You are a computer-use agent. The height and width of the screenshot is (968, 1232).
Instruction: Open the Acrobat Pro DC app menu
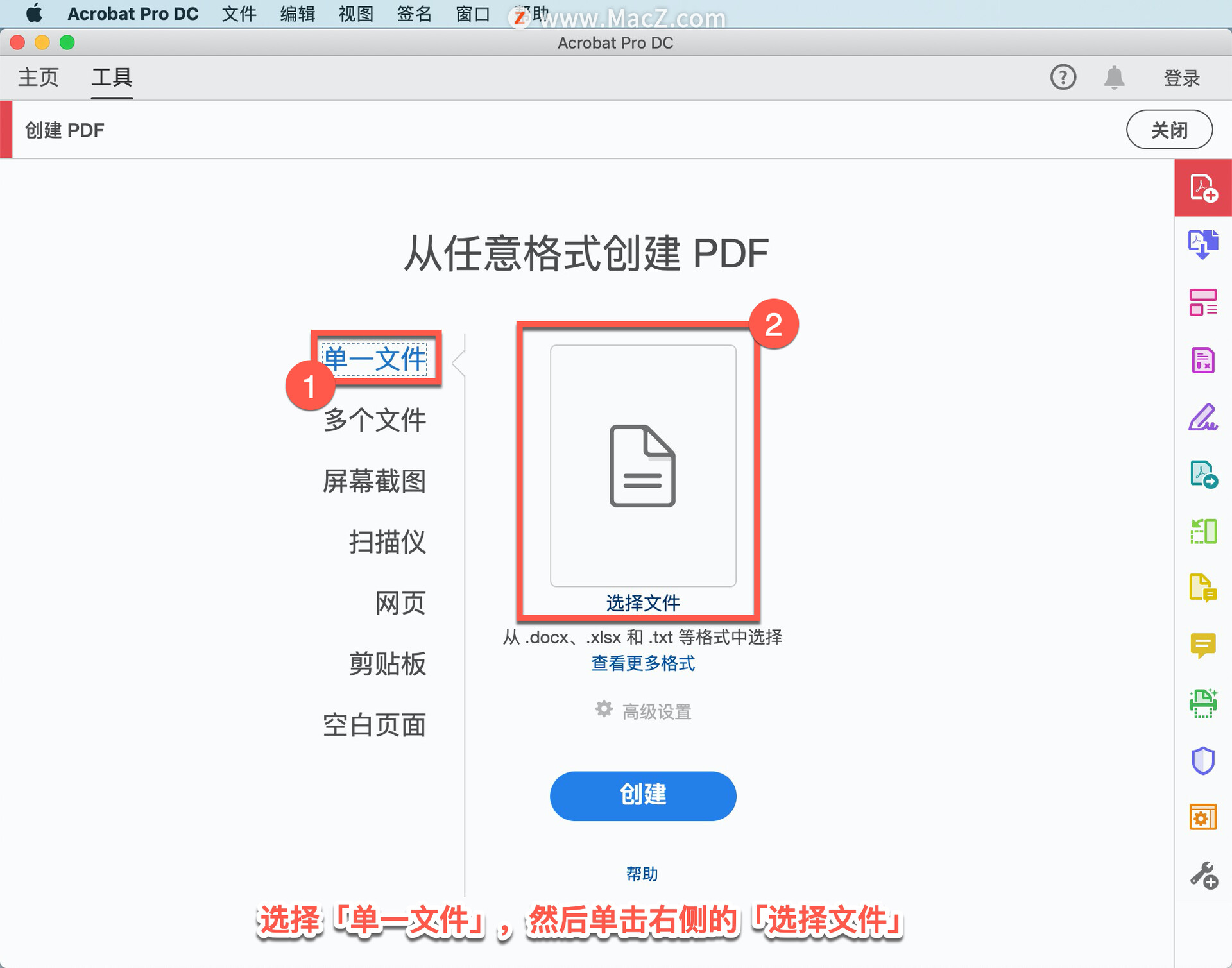click(133, 13)
